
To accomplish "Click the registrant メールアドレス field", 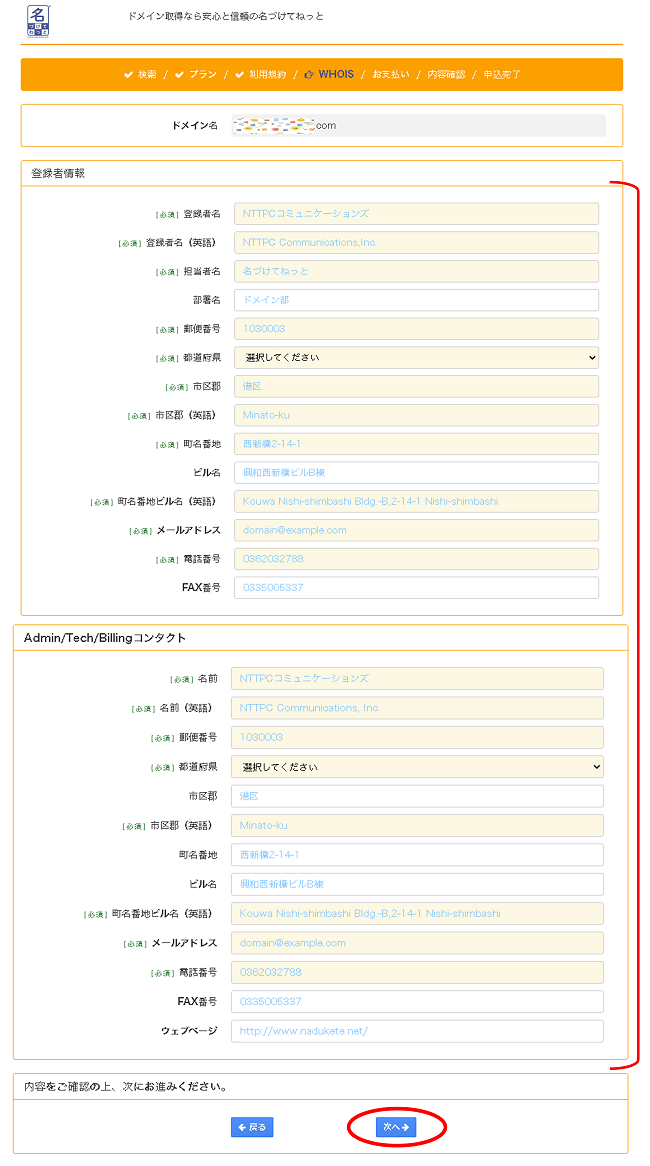I will [x=416, y=530].
